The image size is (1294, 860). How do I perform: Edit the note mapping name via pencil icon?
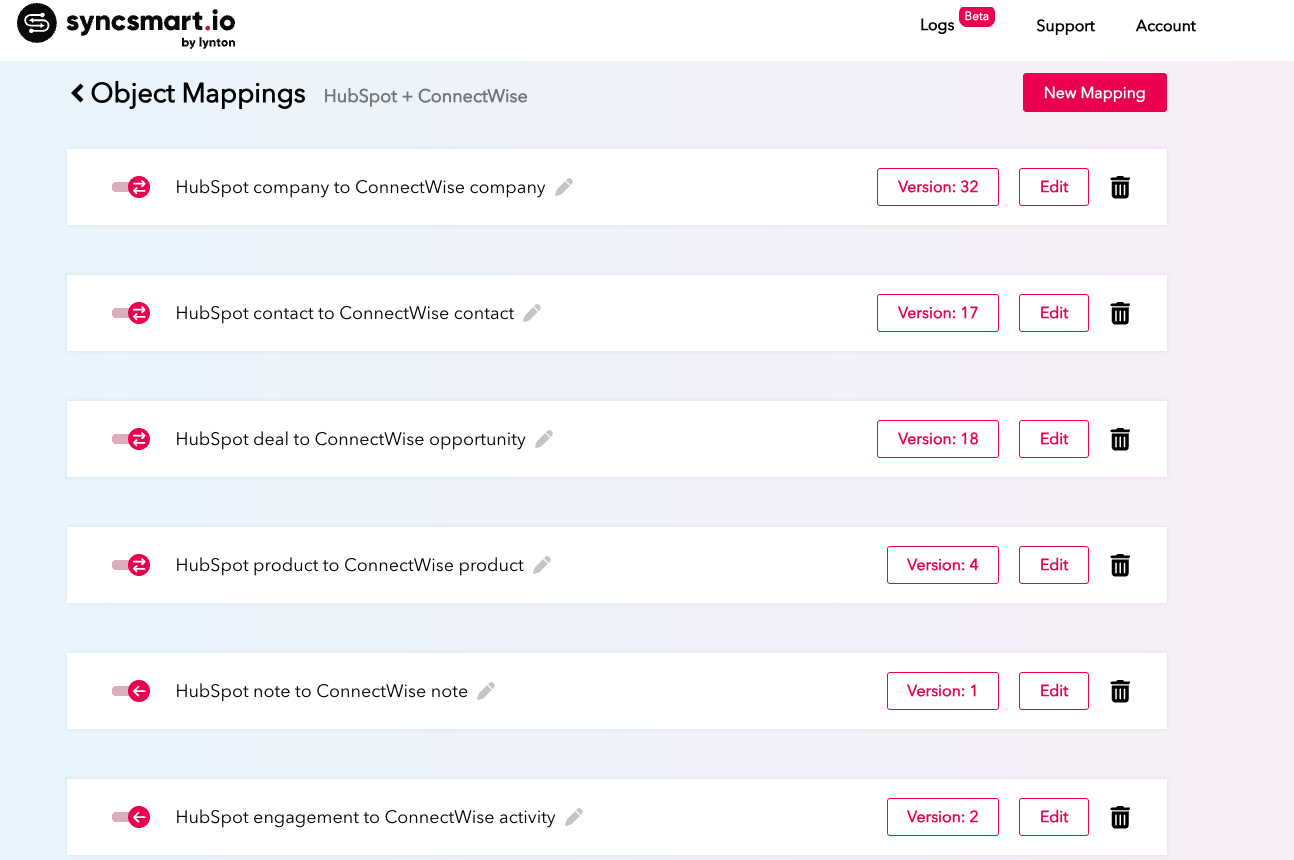[x=486, y=690]
